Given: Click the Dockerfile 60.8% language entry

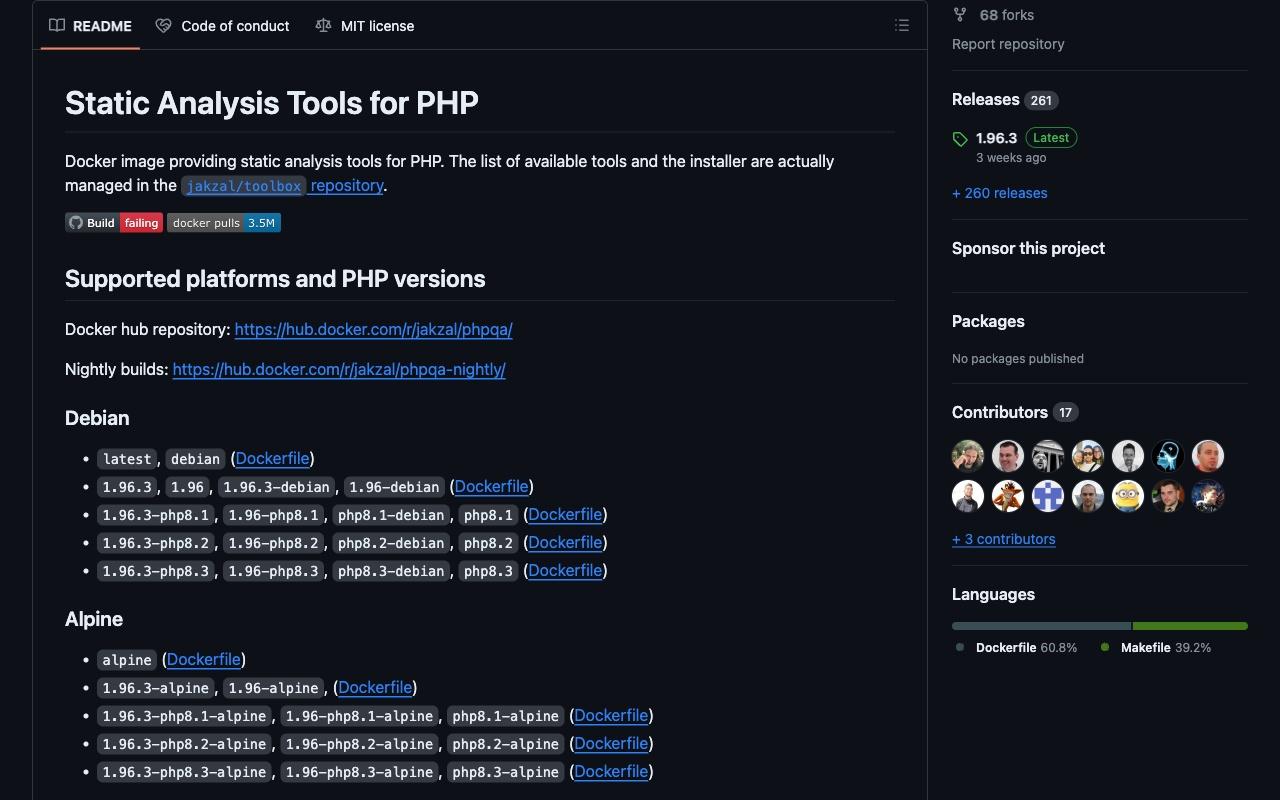Looking at the screenshot, I should tap(1017, 647).
